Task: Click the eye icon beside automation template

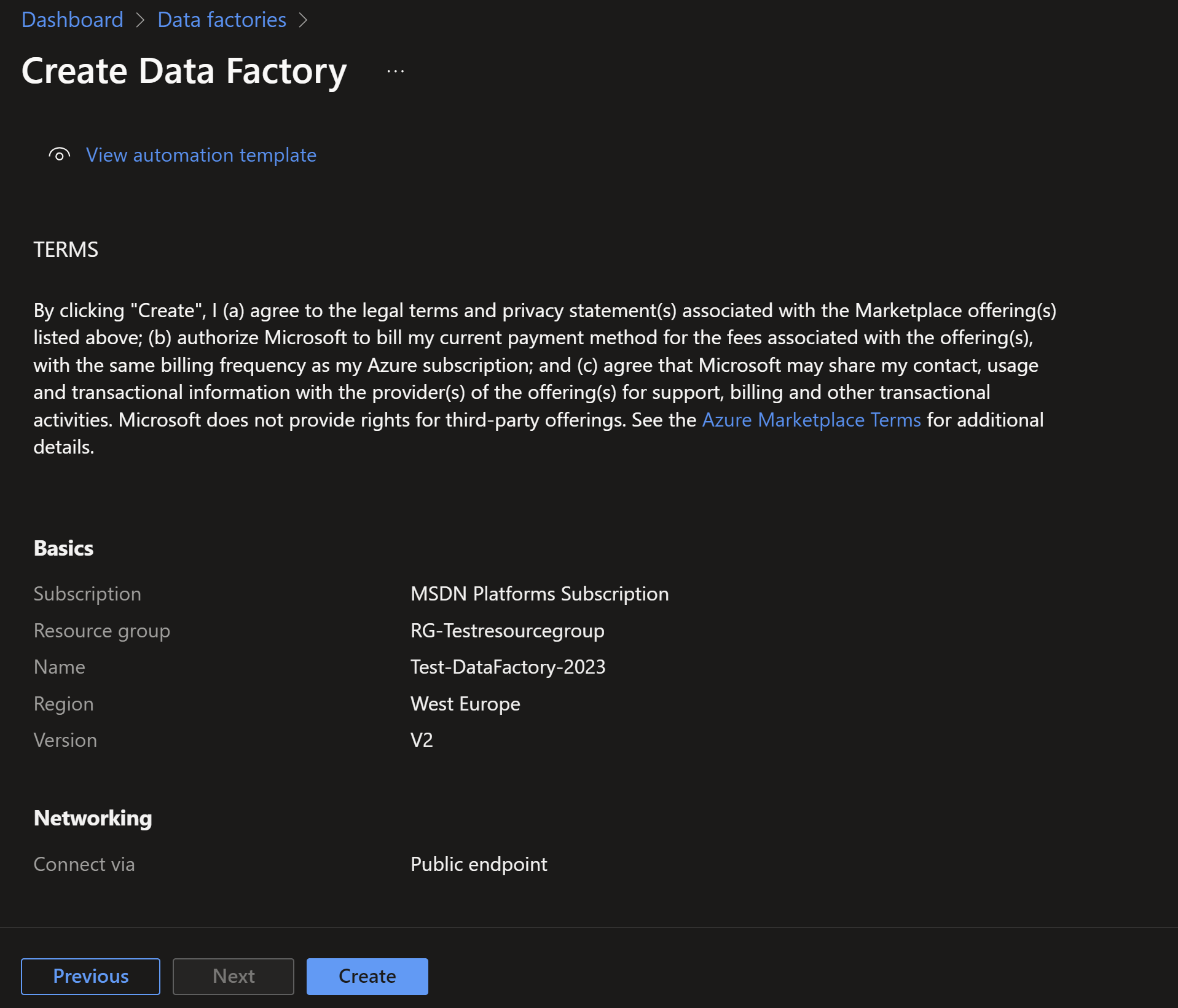Action: click(60, 155)
